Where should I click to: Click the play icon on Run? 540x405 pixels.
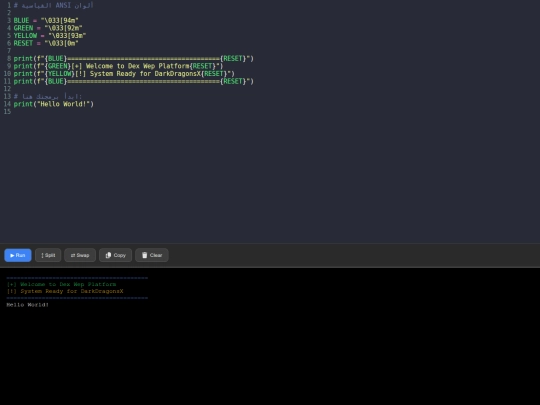[x=12, y=255]
